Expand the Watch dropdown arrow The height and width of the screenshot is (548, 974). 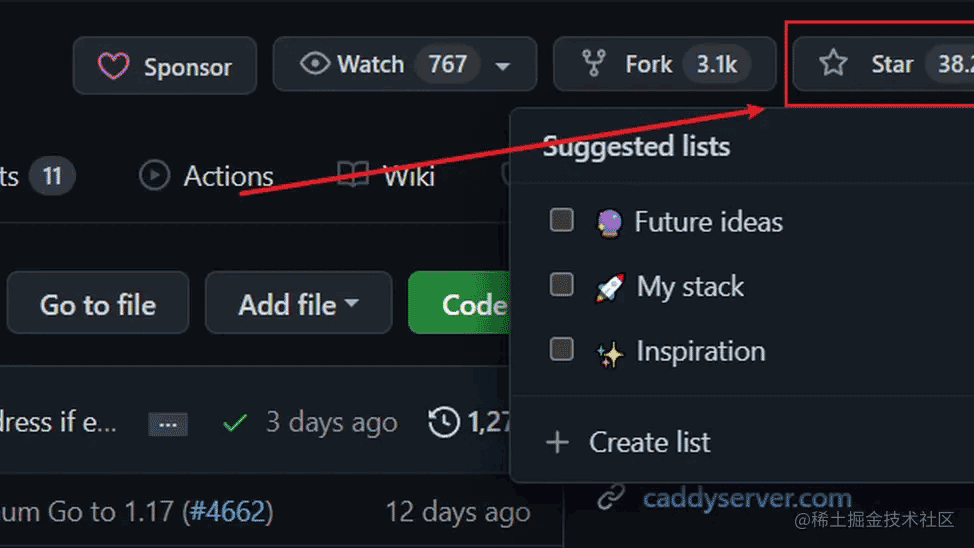(x=503, y=67)
